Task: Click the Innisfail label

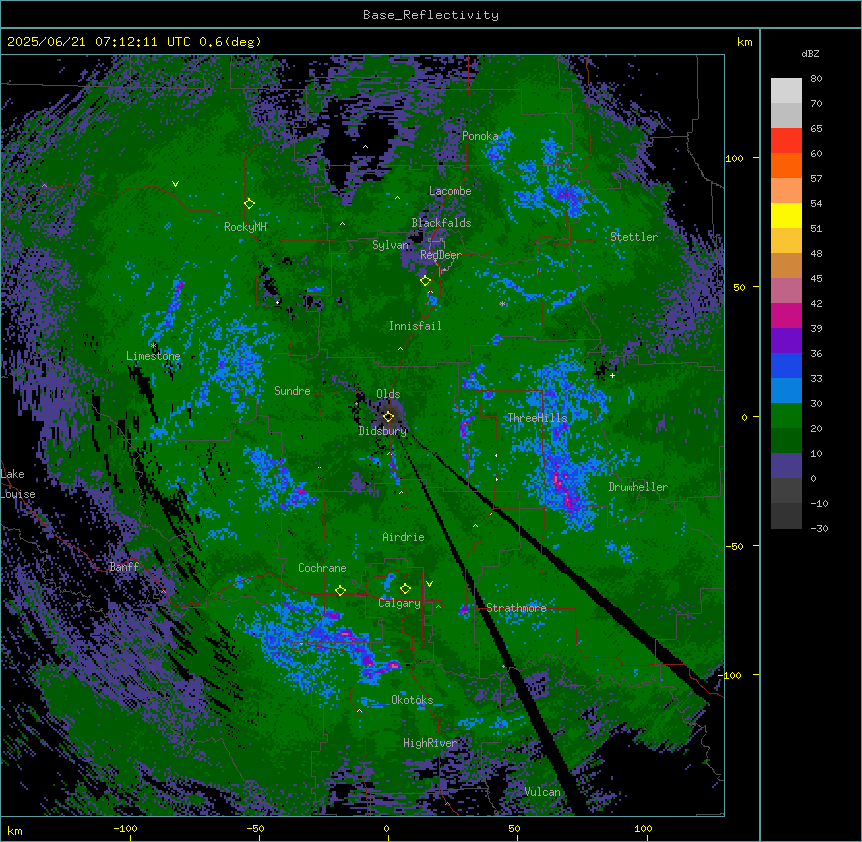Action: pyautogui.click(x=415, y=326)
